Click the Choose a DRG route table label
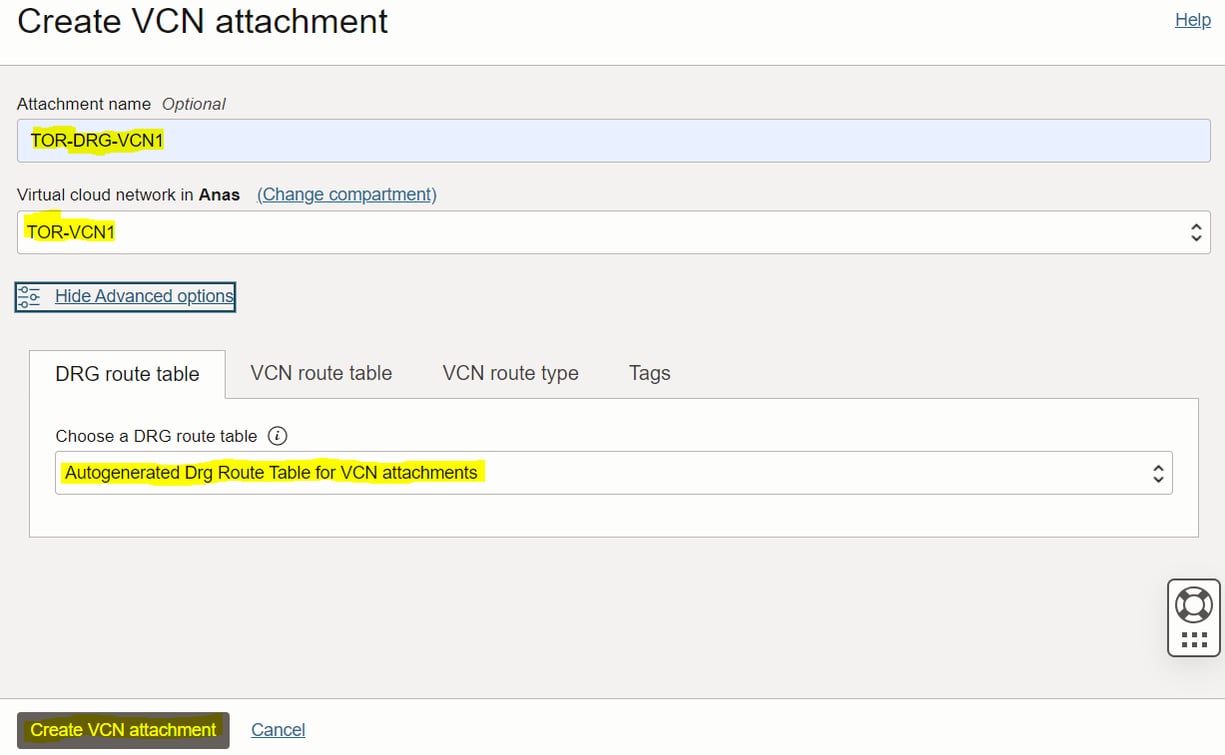The image size is (1225, 755). (156, 436)
